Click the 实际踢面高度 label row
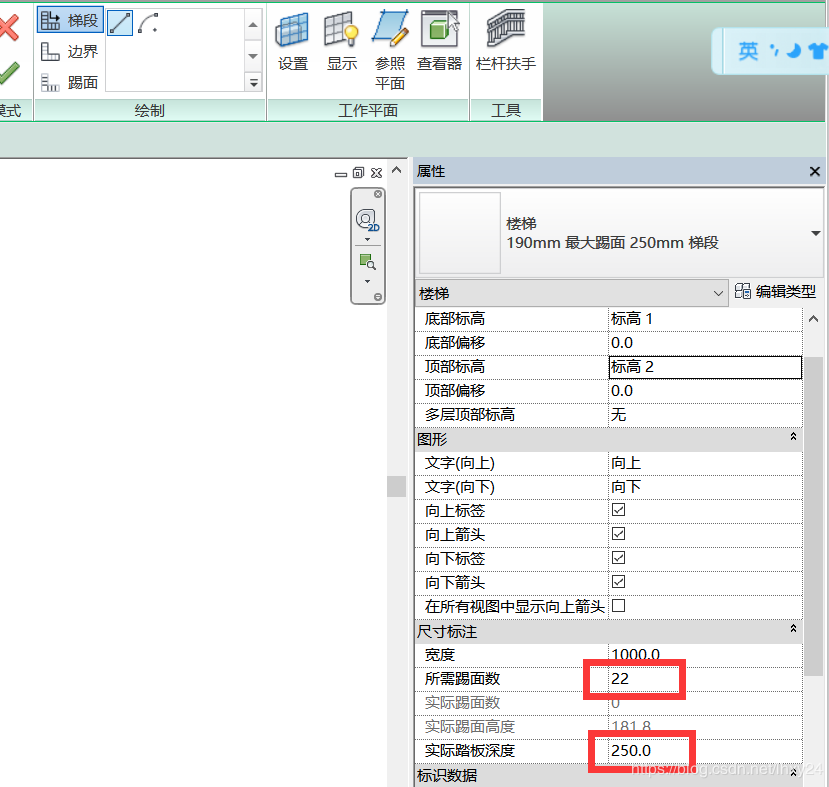The height and width of the screenshot is (787, 829). point(469,727)
